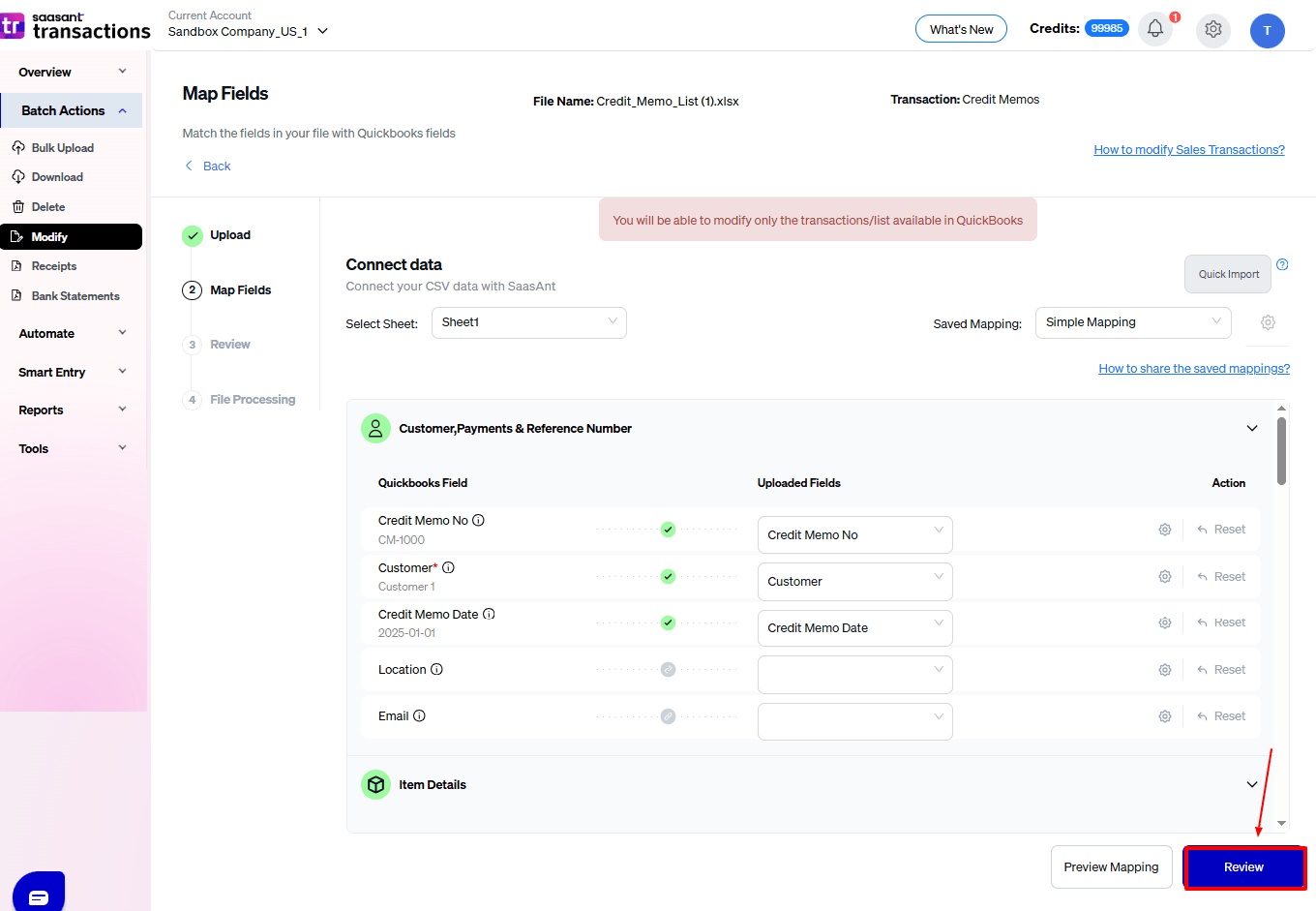Select the Delete batch action
1316x911 pixels.
coord(46,206)
